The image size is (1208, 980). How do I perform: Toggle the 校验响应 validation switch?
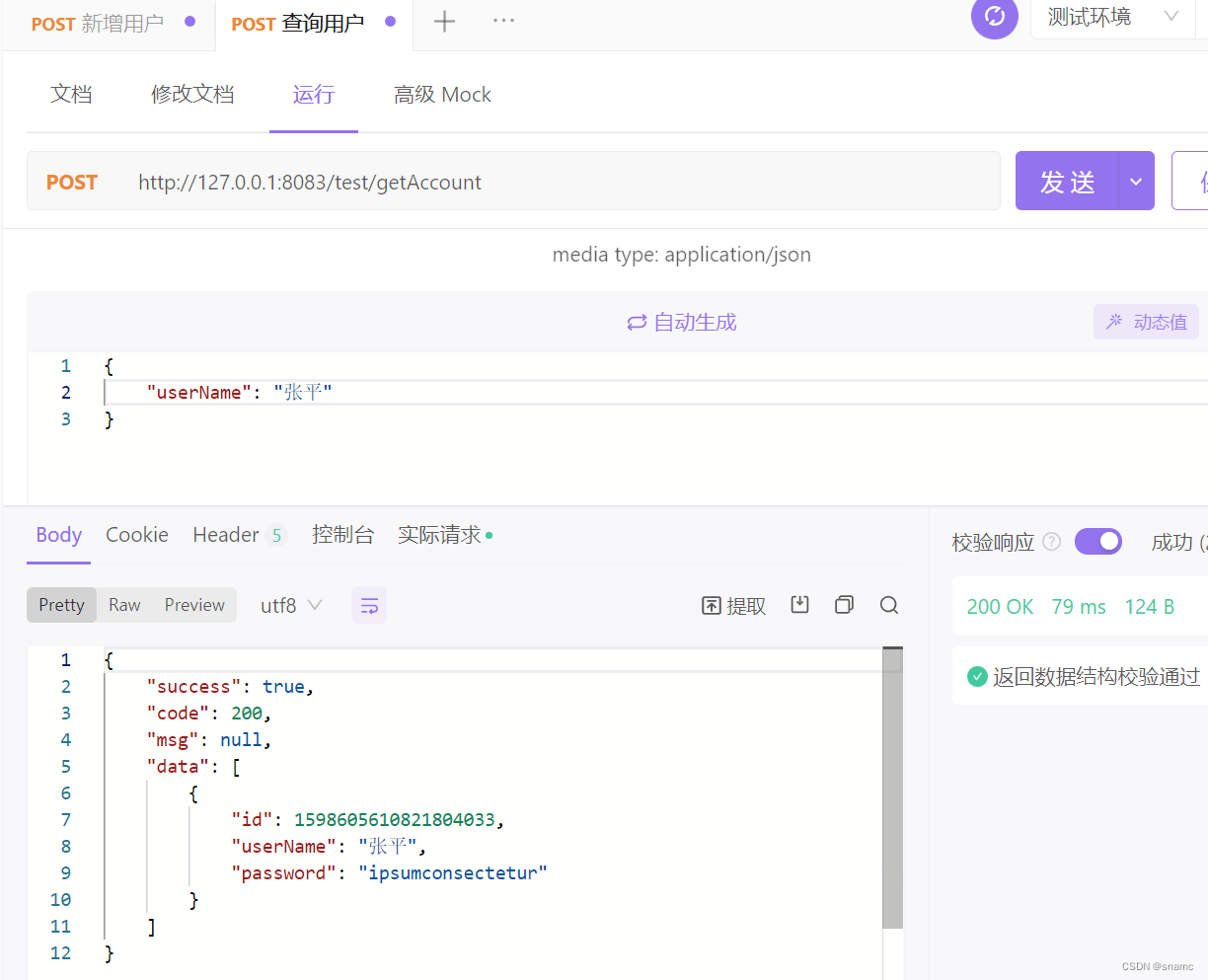point(1098,541)
